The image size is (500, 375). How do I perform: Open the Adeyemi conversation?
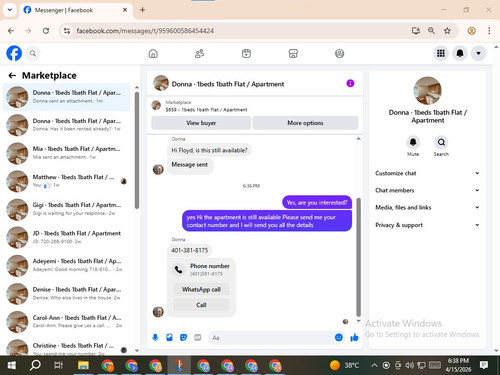[x=66, y=265]
